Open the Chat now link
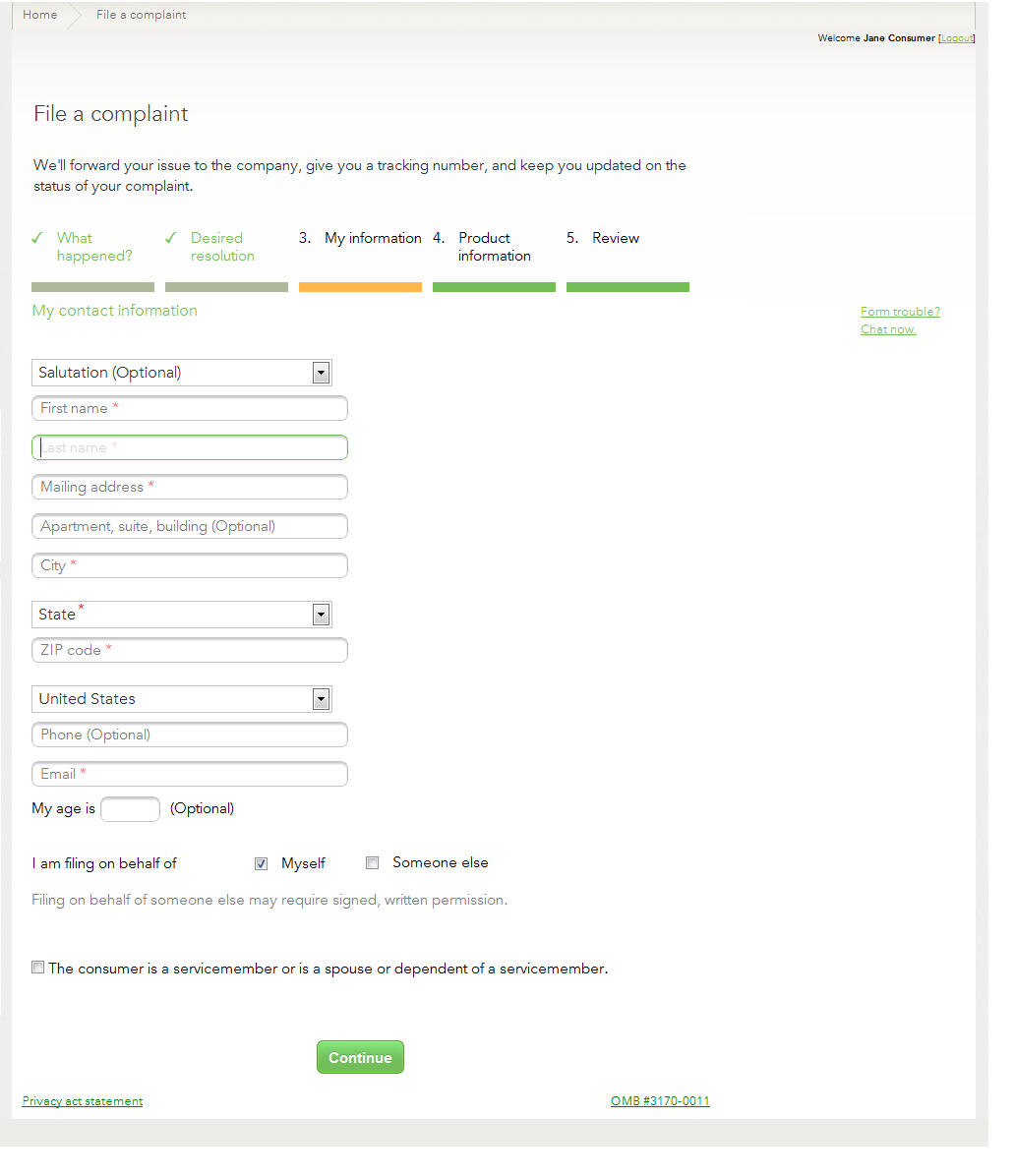 [x=888, y=329]
